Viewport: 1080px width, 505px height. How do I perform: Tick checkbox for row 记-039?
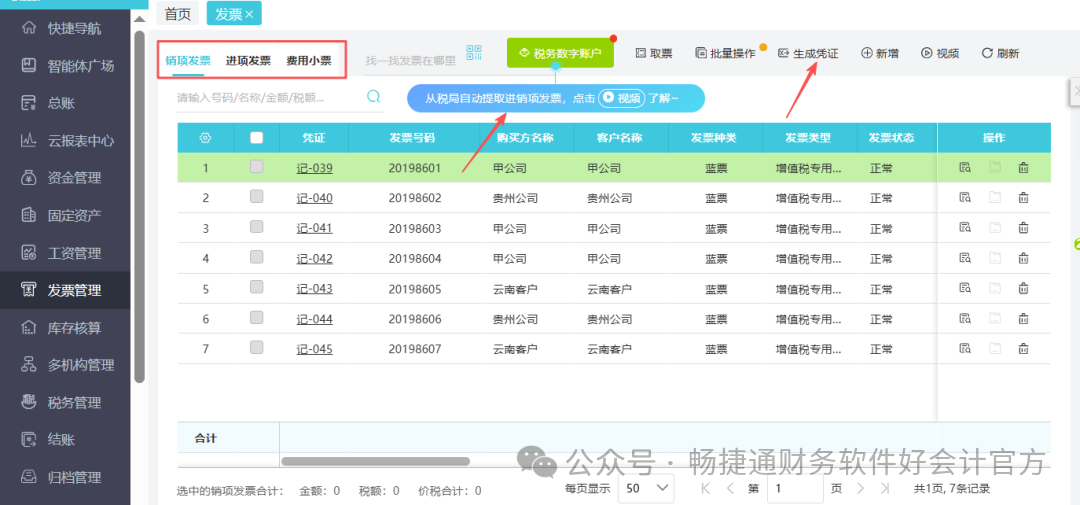click(x=256, y=166)
